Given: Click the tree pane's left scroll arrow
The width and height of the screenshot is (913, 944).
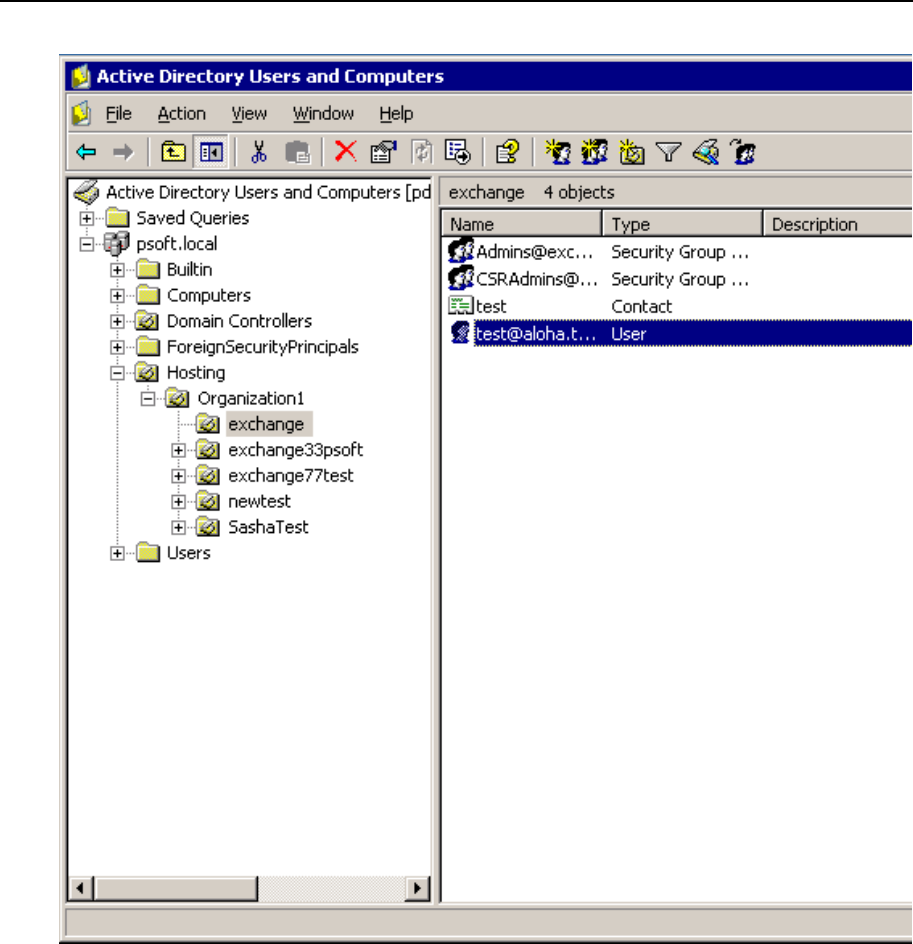Looking at the screenshot, I should (x=80, y=888).
